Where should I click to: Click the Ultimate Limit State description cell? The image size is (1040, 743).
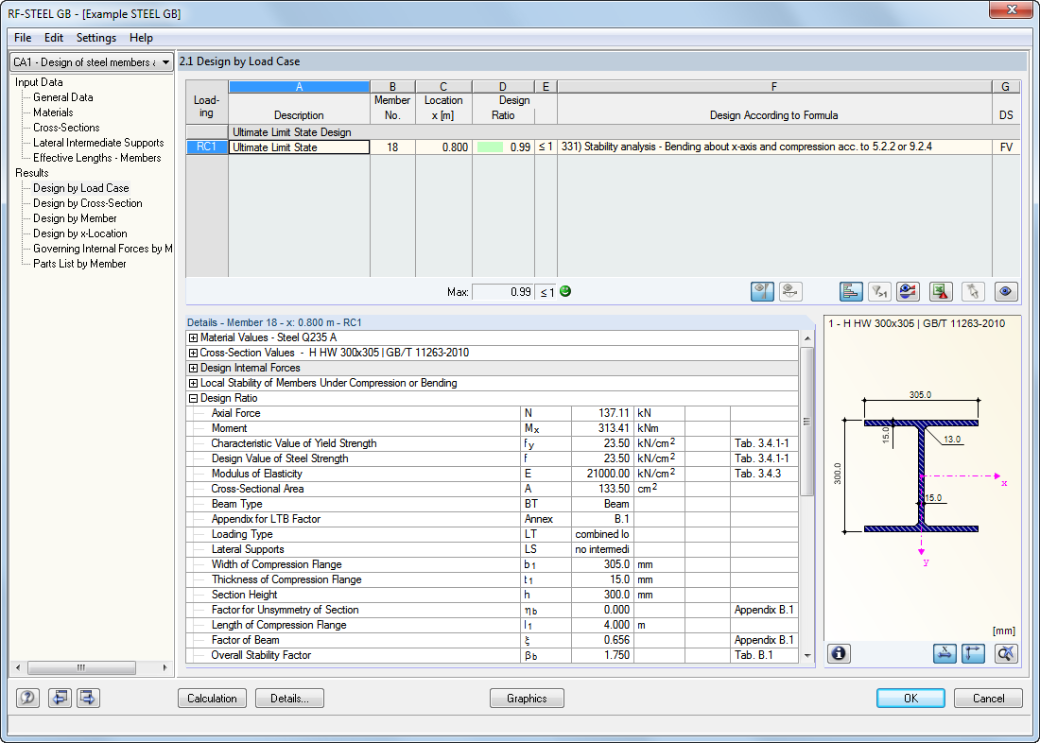[299, 147]
